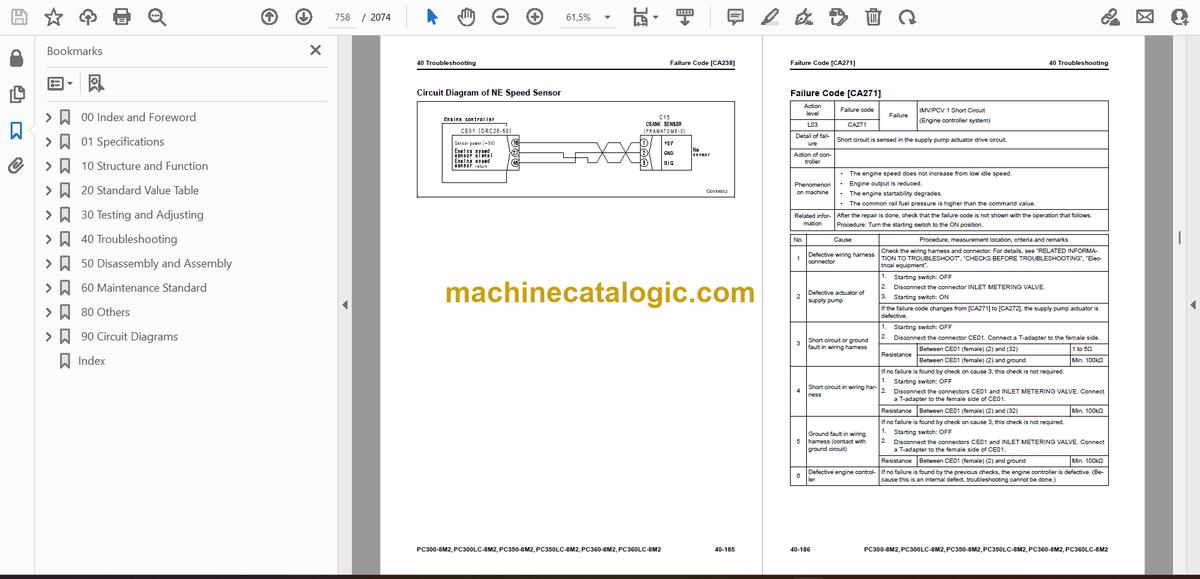This screenshot has height=579, width=1200.
Task: Expand the 90 Circuit Diagrams bookmark
Action: tap(48, 337)
